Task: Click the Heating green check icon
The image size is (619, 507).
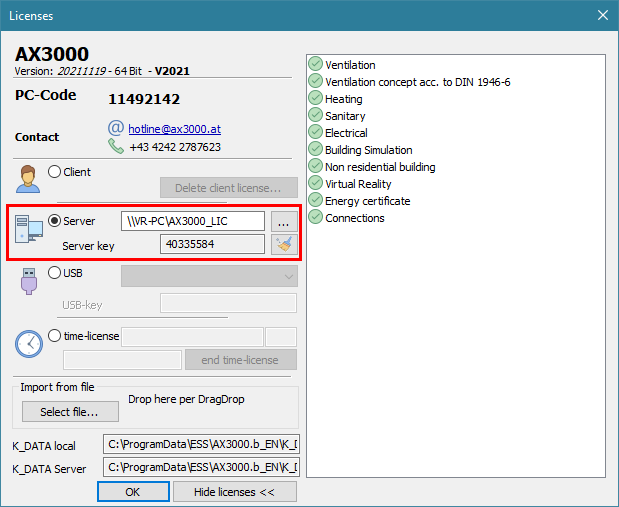Action: point(315,98)
